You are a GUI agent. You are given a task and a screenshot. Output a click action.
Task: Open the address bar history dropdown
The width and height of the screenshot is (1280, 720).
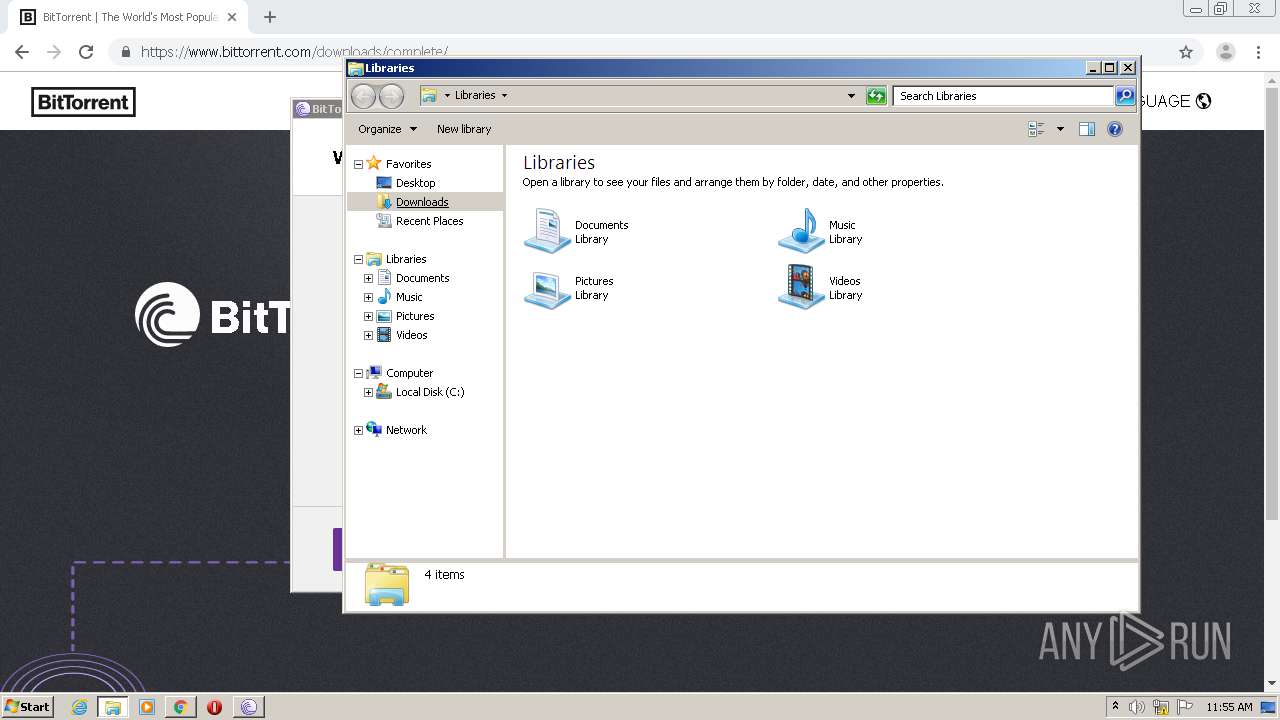(x=851, y=96)
